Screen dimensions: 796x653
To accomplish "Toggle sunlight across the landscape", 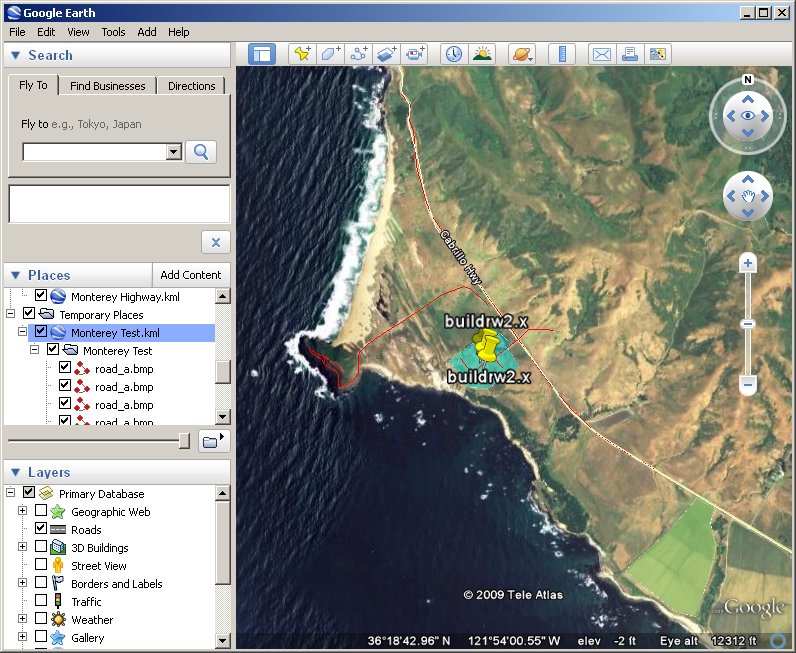I will (482, 54).
